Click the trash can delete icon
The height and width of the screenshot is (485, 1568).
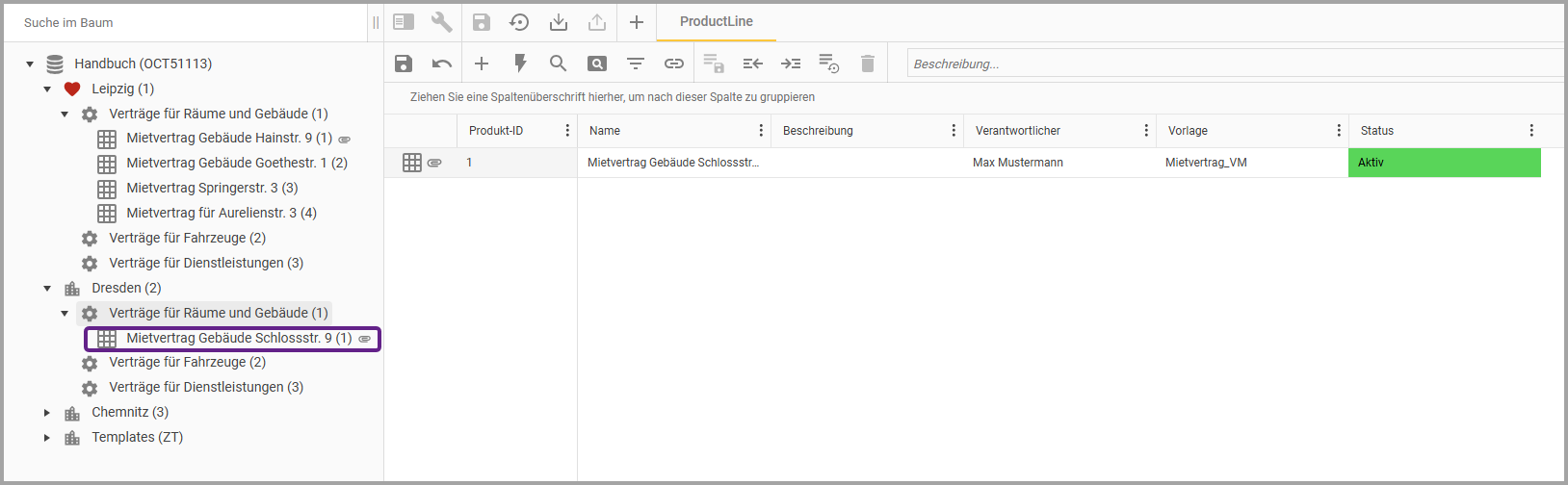pos(868,64)
